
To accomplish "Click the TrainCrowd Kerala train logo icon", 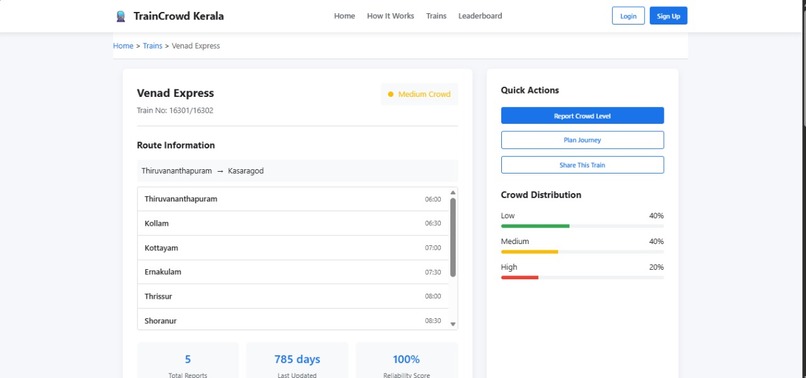I will click(121, 16).
